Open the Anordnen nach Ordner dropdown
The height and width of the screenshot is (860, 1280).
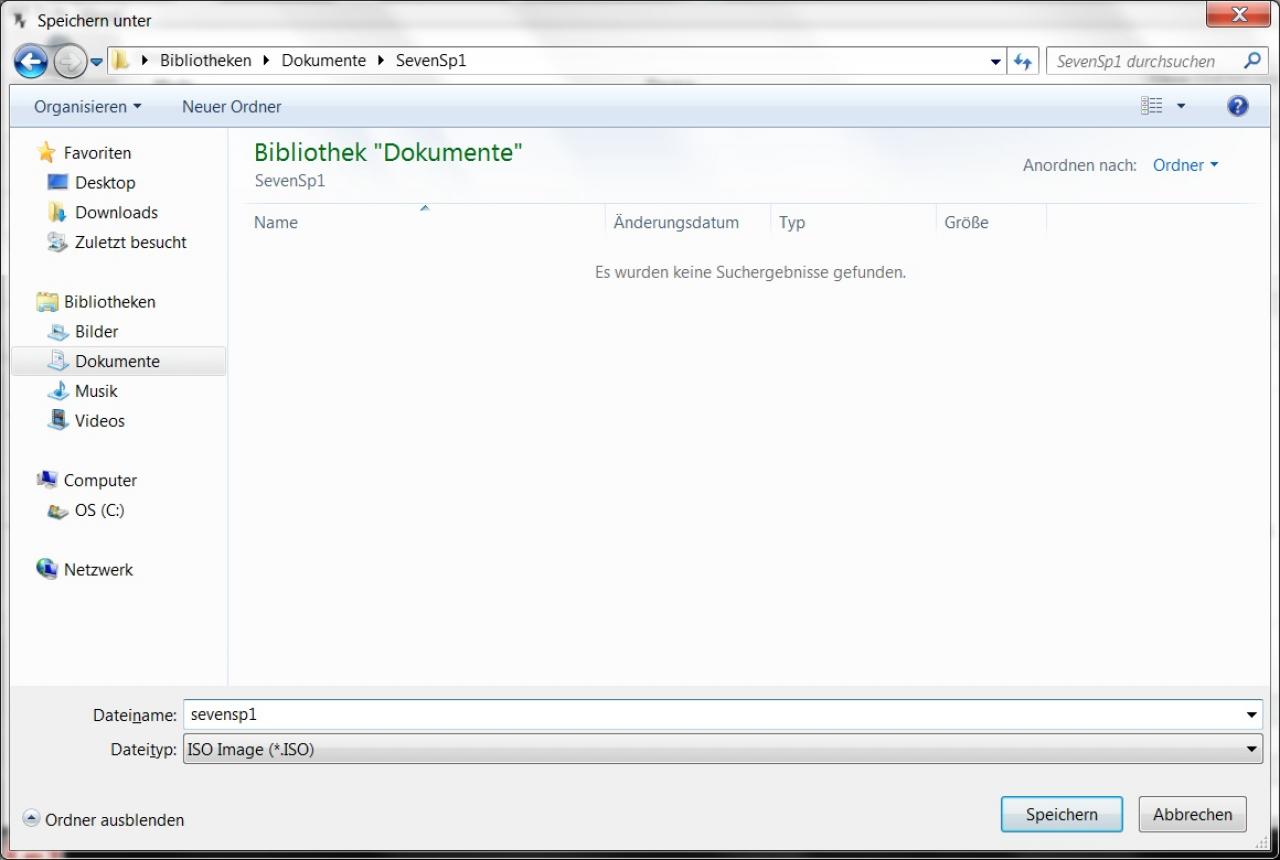pyautogui.click(x=1185, y=165)
